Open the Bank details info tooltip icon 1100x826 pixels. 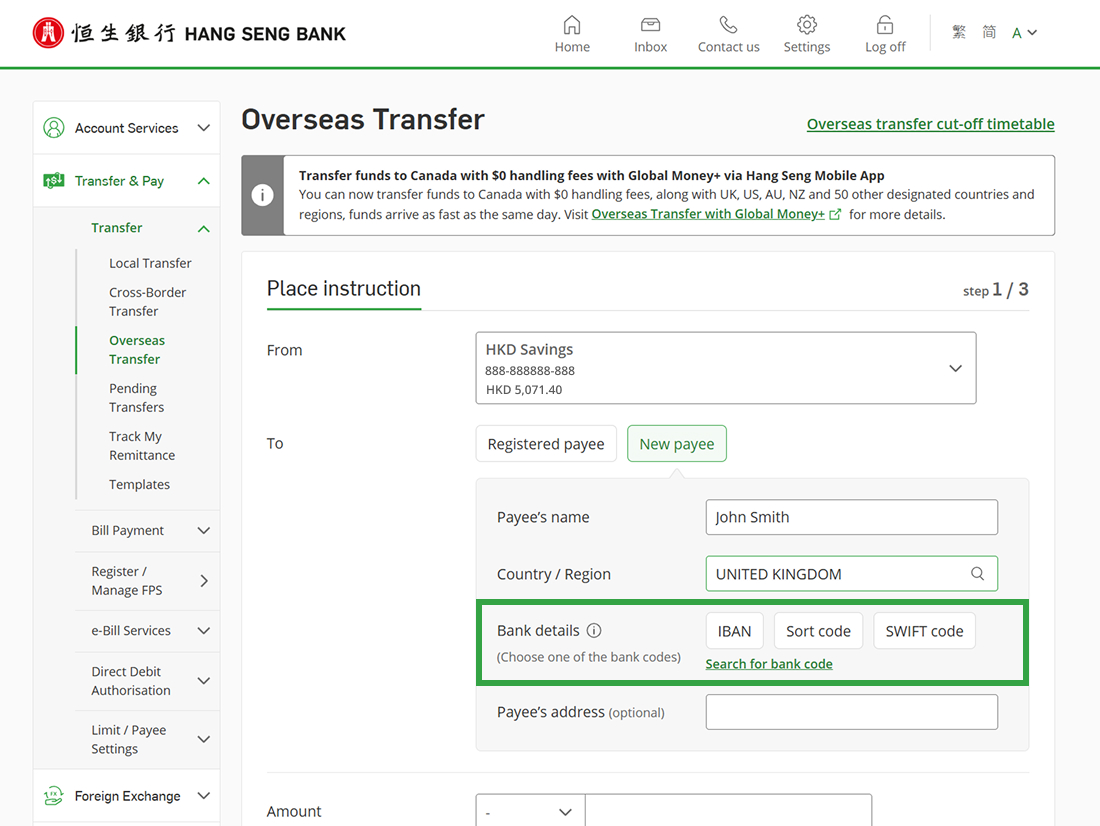coord(595,630)
